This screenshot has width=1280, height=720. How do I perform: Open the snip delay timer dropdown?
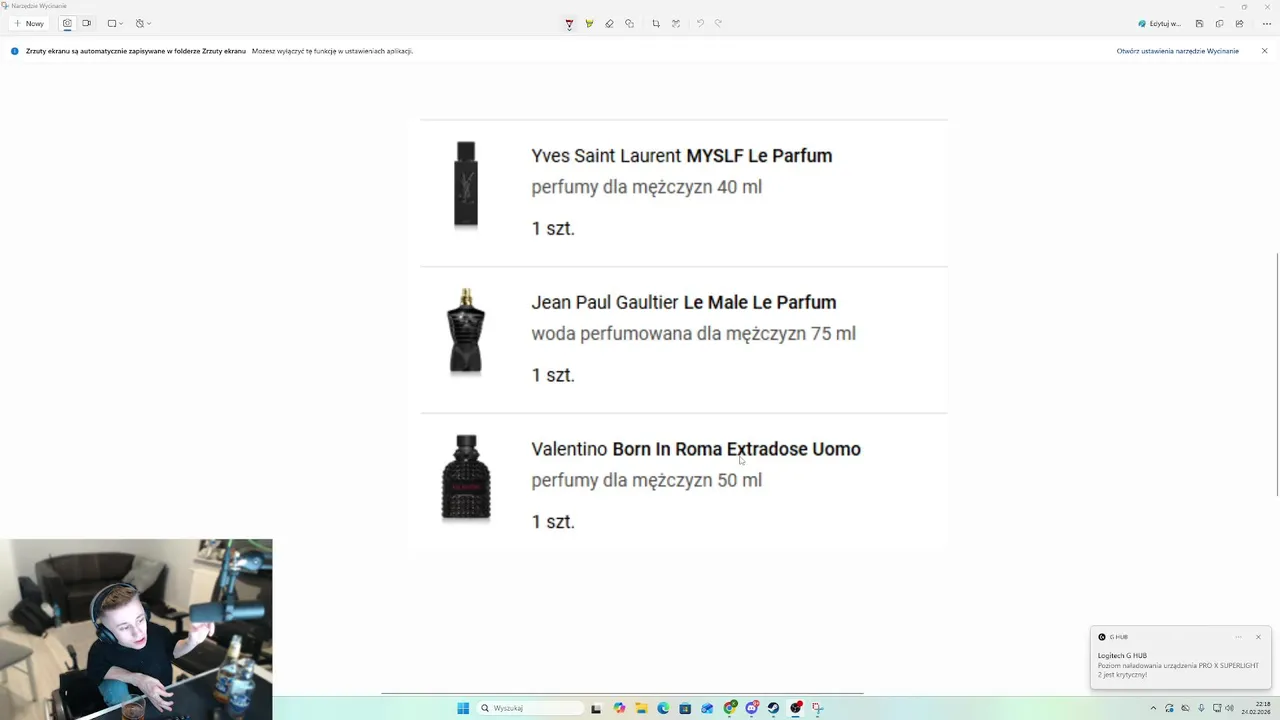tap(143, 23)
